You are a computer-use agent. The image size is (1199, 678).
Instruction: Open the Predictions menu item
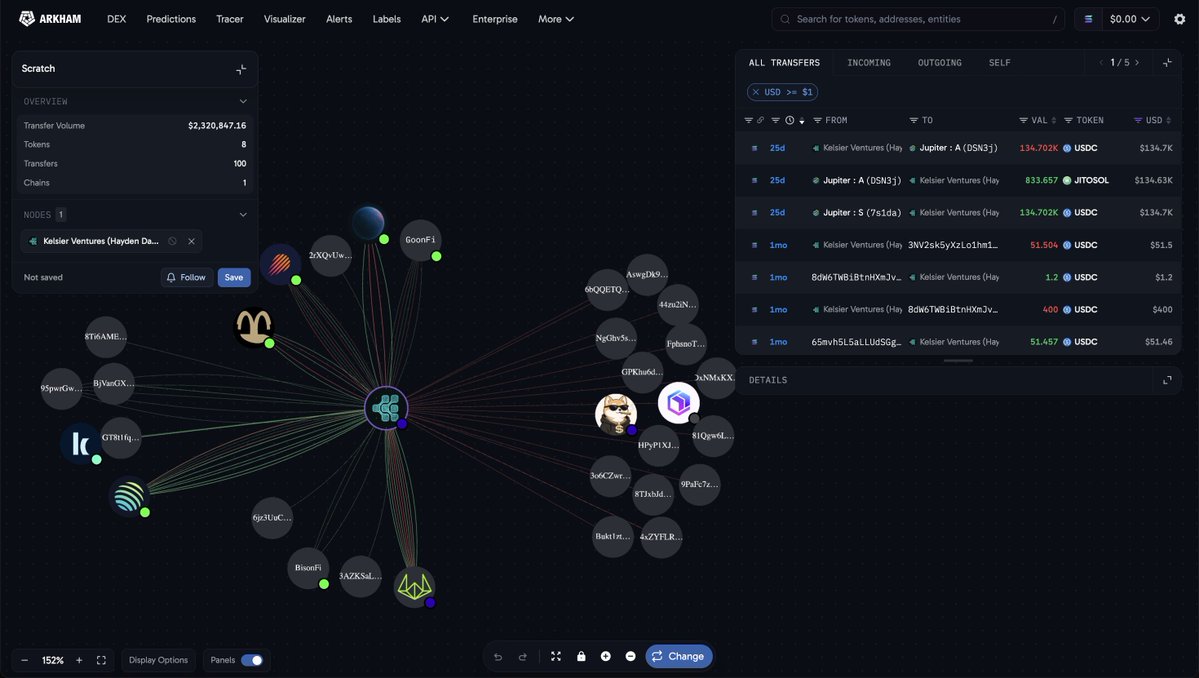(171, 19)
